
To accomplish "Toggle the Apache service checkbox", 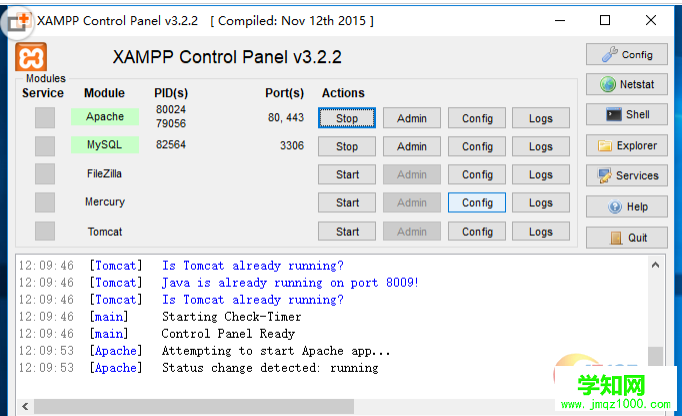I will point(45,117).
